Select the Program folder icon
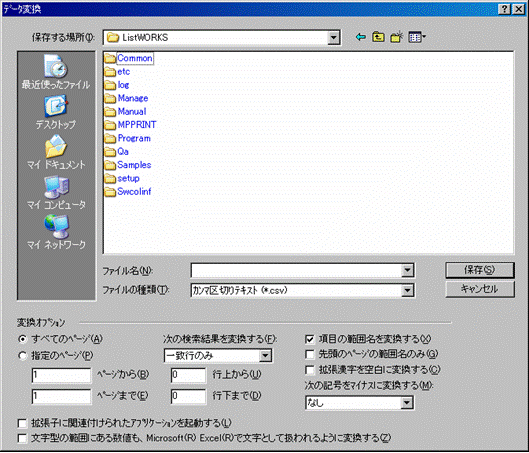The image size is (529, 453). coord(110,138)
